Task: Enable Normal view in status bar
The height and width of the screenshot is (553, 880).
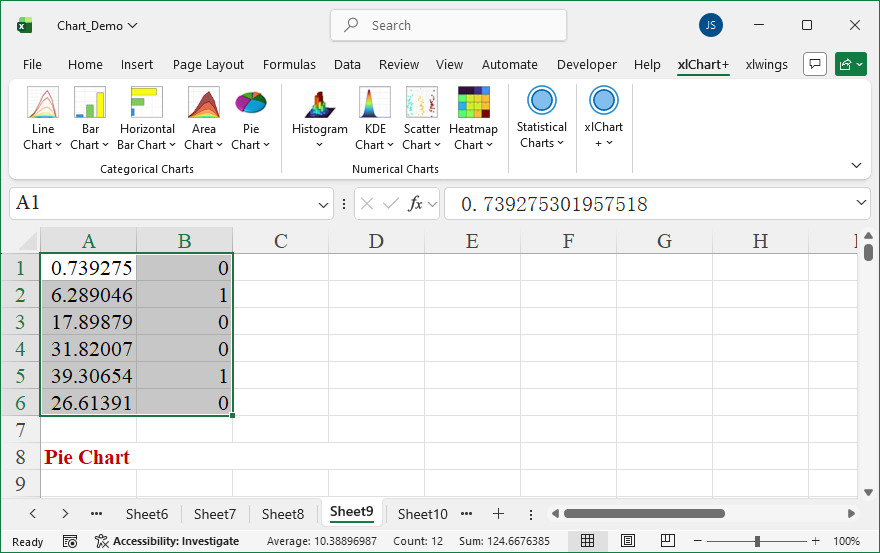Action: (588, 541)
